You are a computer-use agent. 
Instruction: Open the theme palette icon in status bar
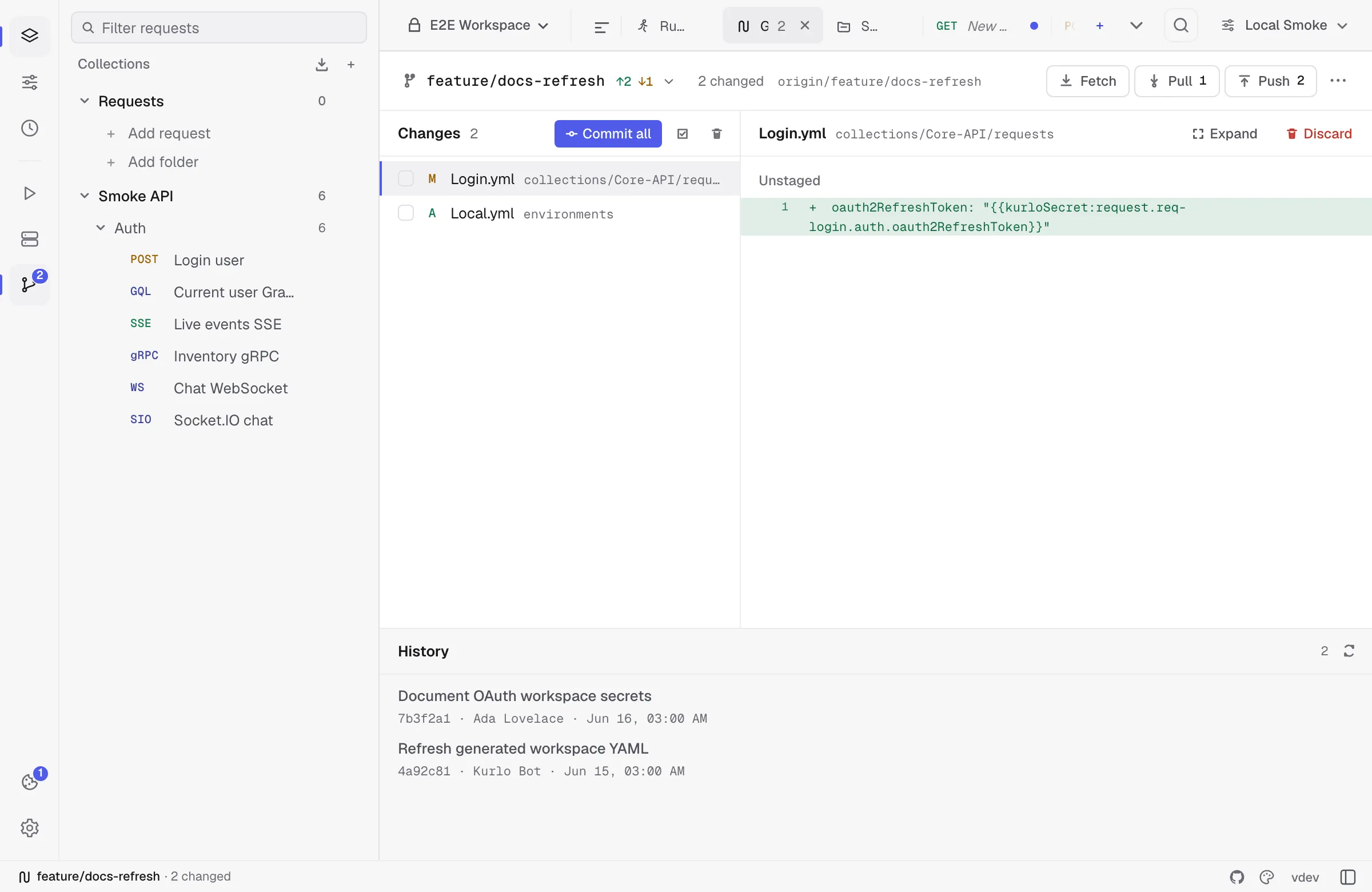click(x=1266, y=877)
